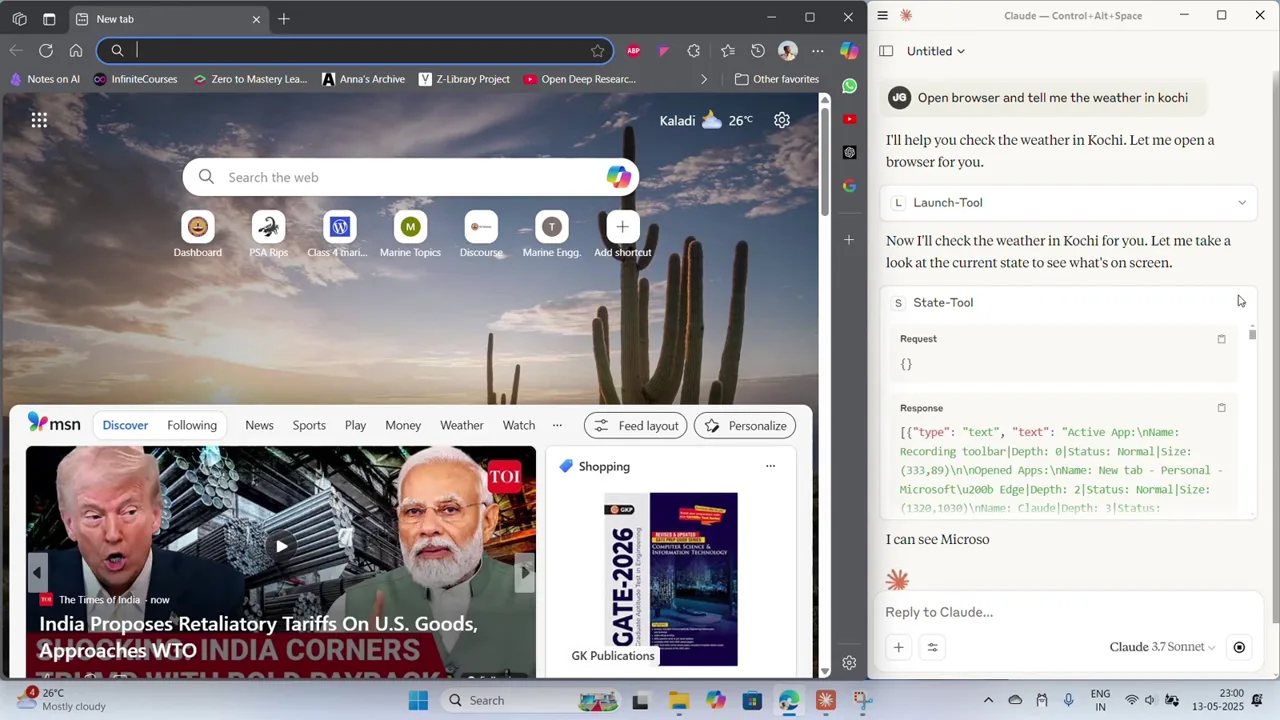Open the Favorites toolbar icon

pos(727,50)
